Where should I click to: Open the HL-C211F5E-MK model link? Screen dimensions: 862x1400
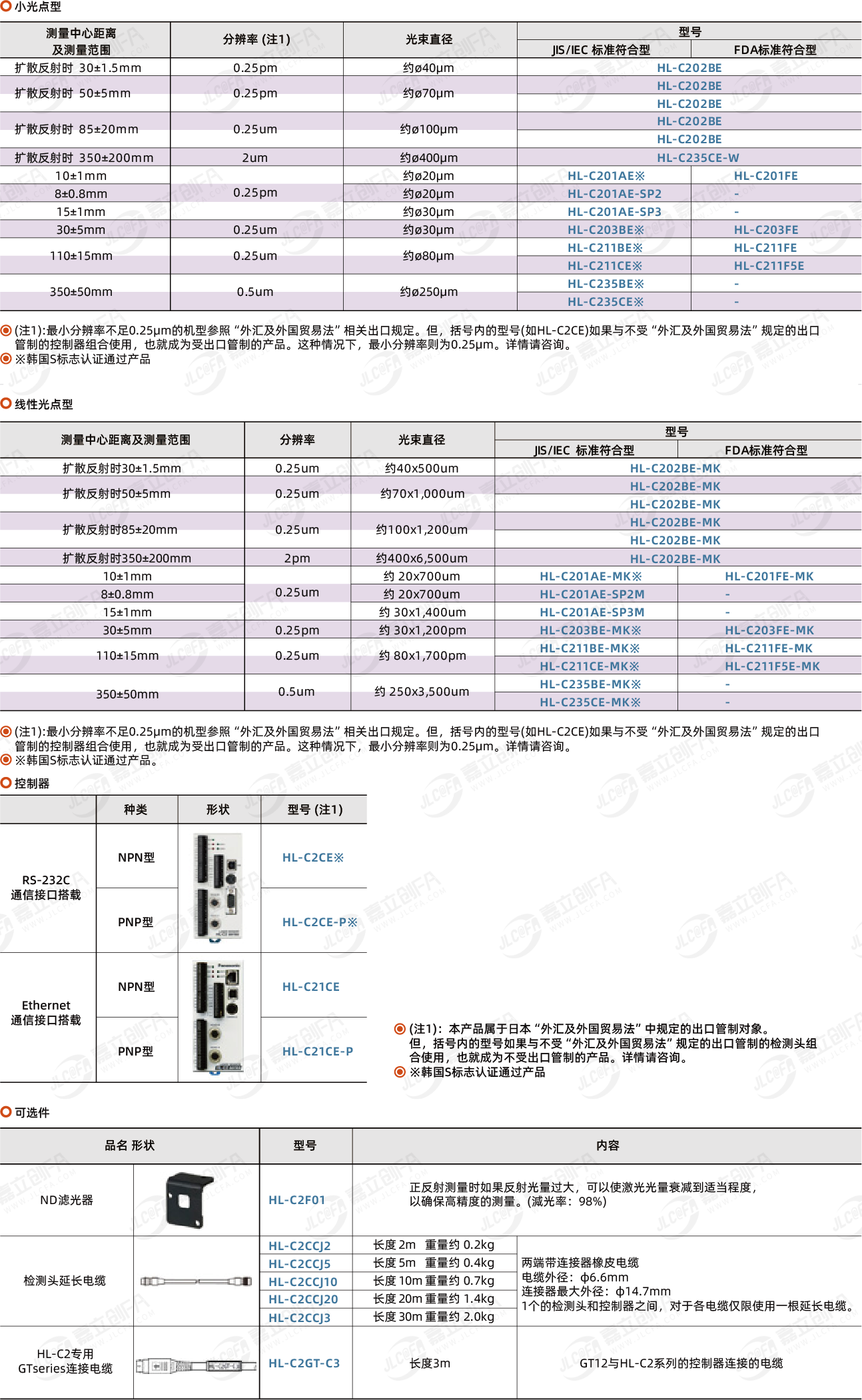click(772, 666)
